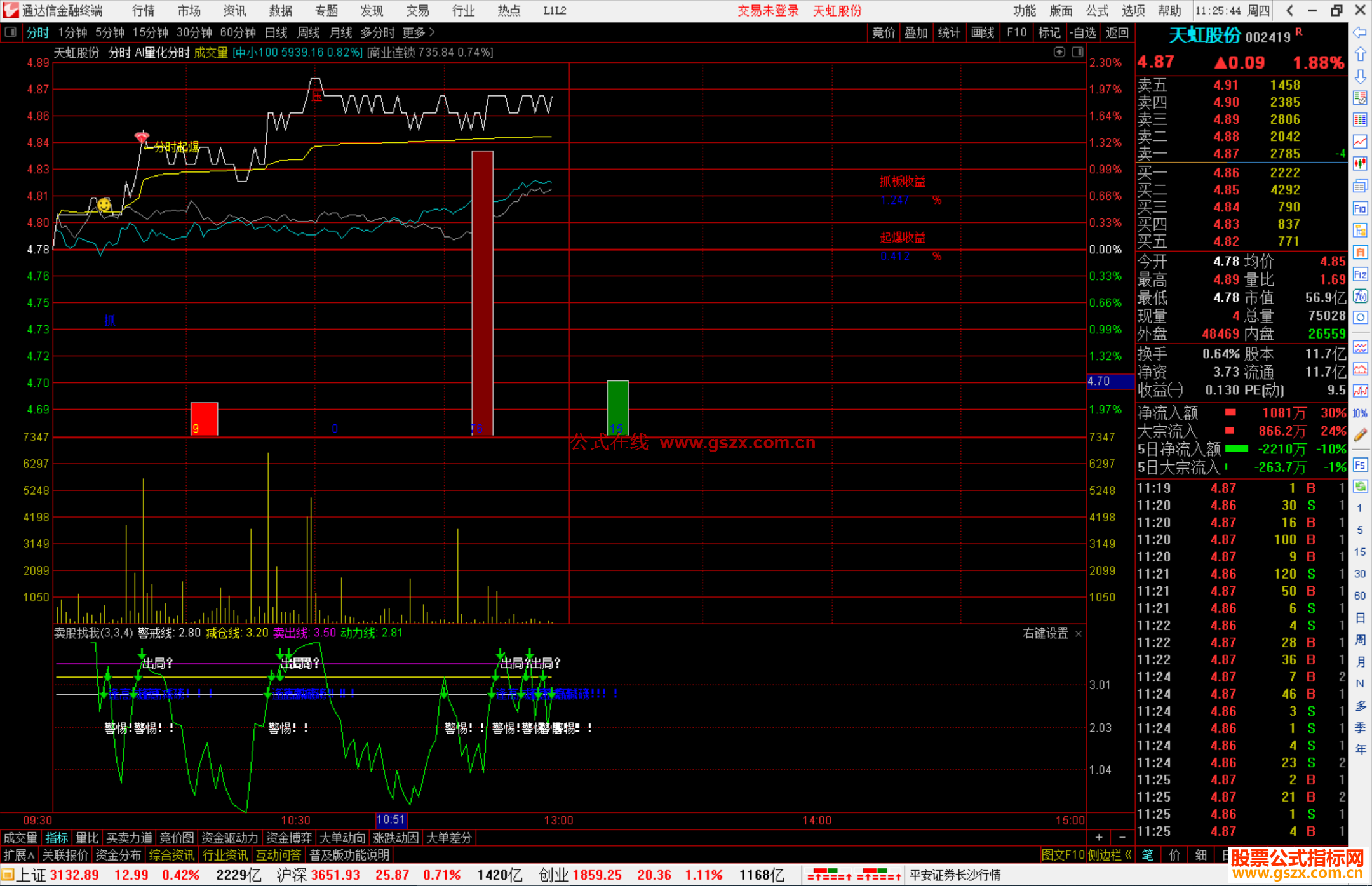This screenshot has height=886, width=1372.
Task: Click the blue left-arrow back icon
Action: pyautogui.click(x=1360, y=32)
